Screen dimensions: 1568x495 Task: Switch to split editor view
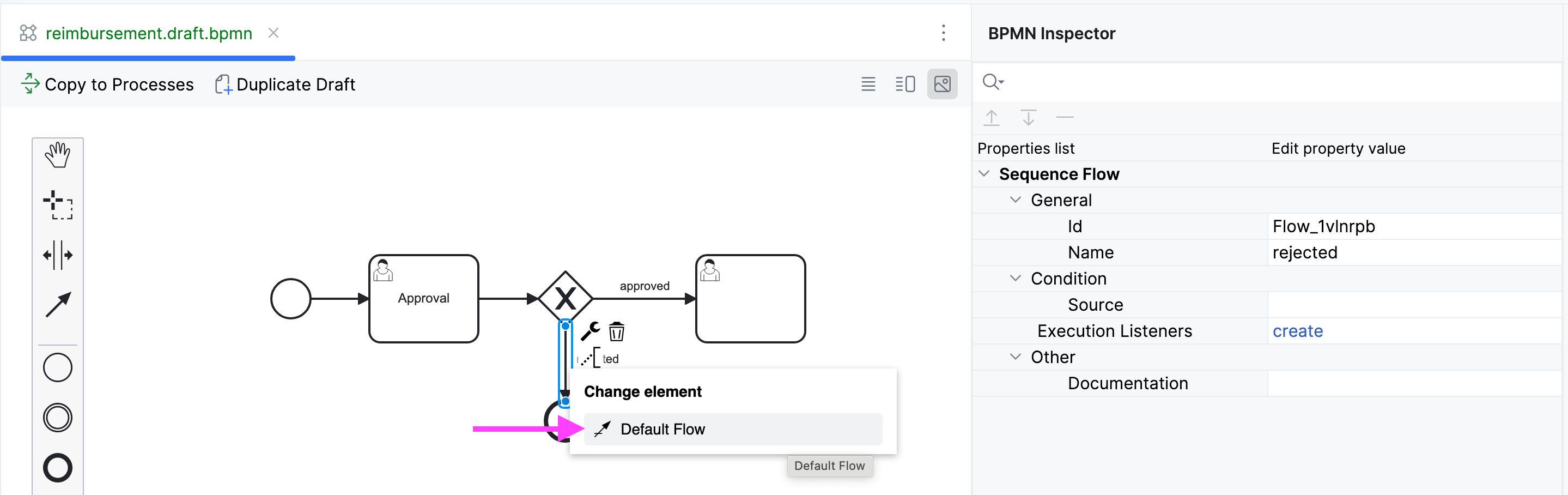[x=905, y=84]
